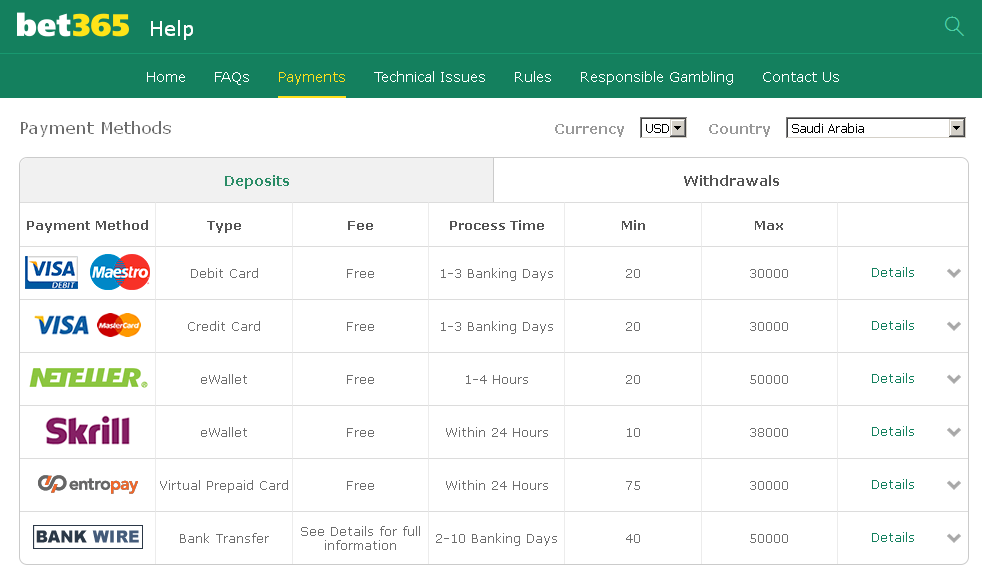Expand the Bank Transfer row chevron
Image resolution: width=982 pixels, height=567 pixels.
(x=954, y=538)
